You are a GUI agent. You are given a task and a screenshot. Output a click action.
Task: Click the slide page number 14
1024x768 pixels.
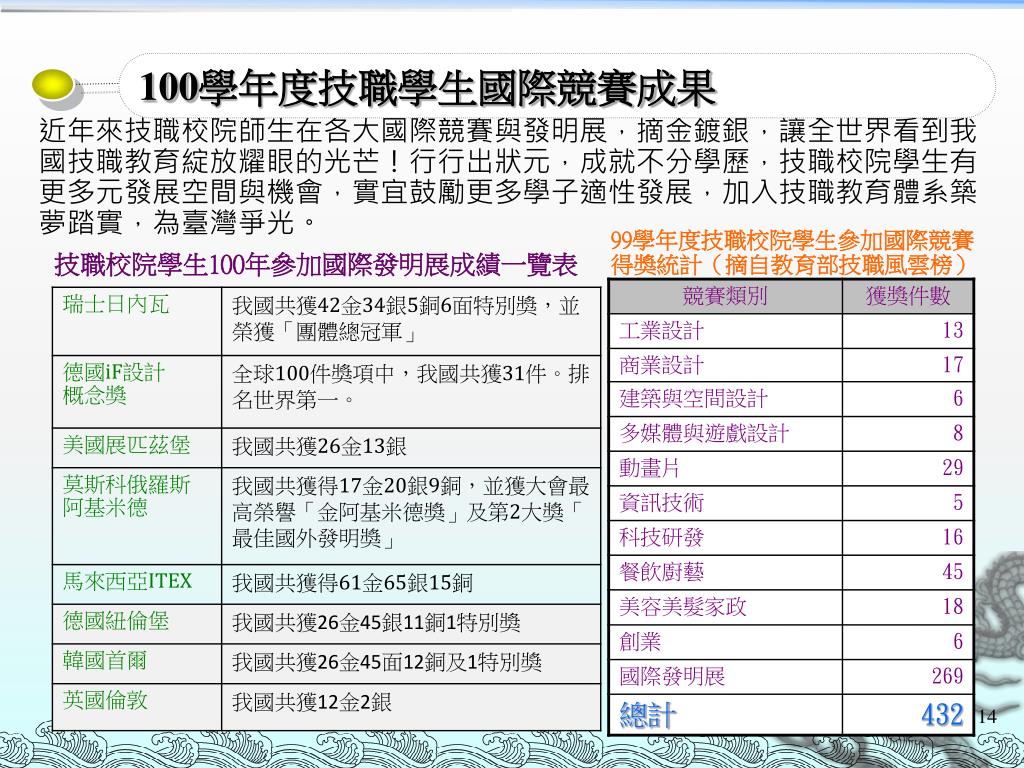pos(987,716)
